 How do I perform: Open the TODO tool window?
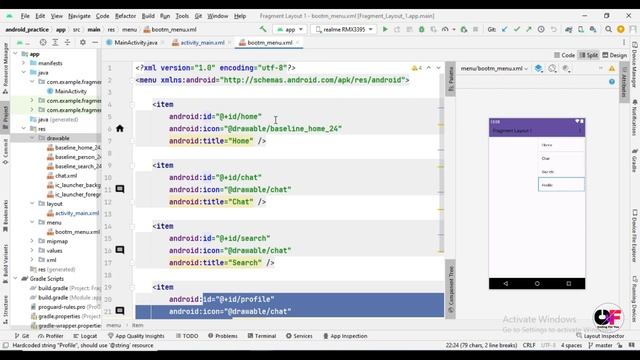[187, 336]
